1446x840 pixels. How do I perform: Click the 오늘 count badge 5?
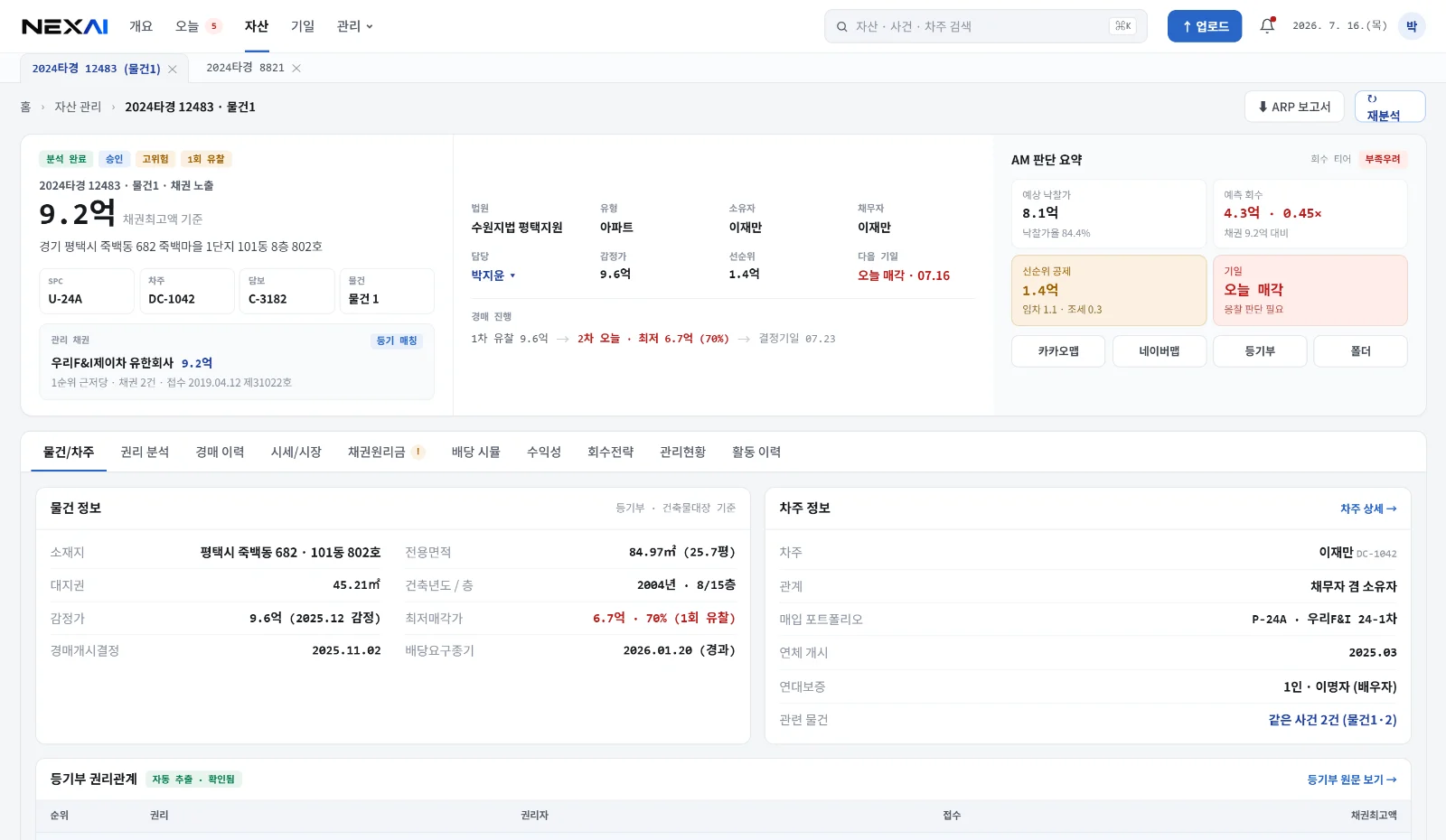click(214, 26)
